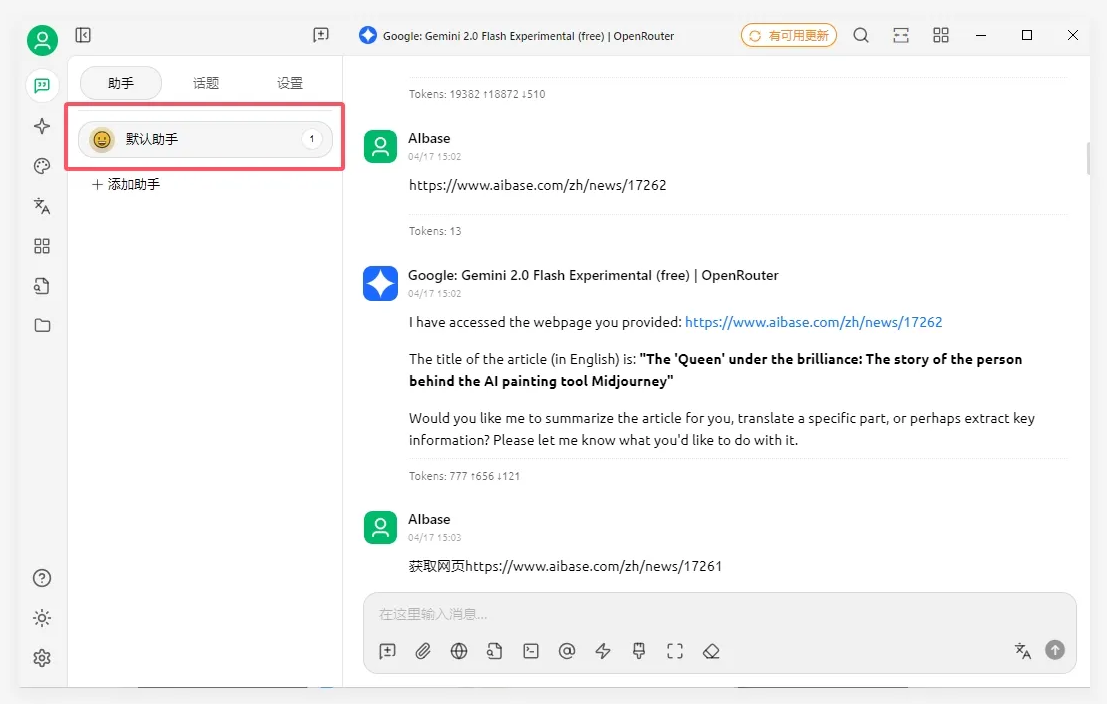
Task: Collapse the left assistant panel
Action: (x=84, y=35)
